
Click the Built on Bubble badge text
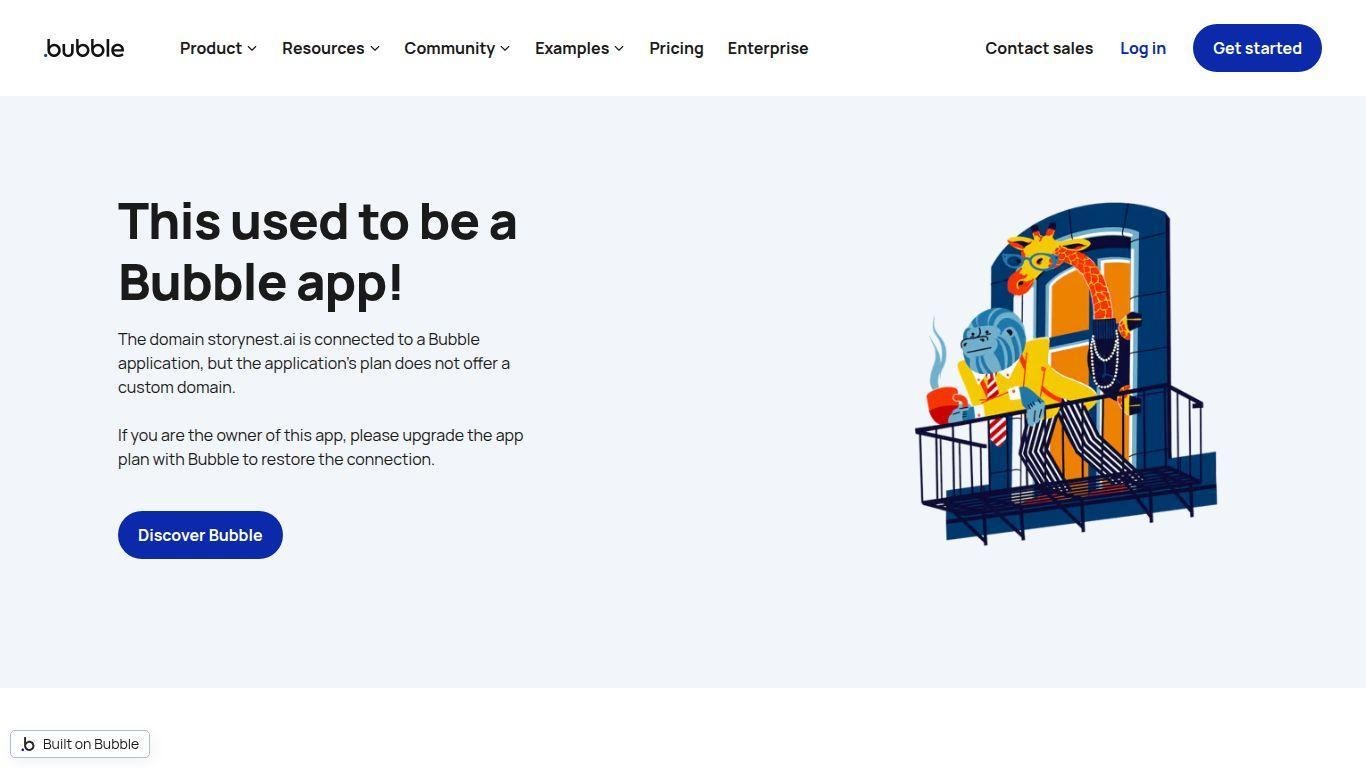pos(91,744)
